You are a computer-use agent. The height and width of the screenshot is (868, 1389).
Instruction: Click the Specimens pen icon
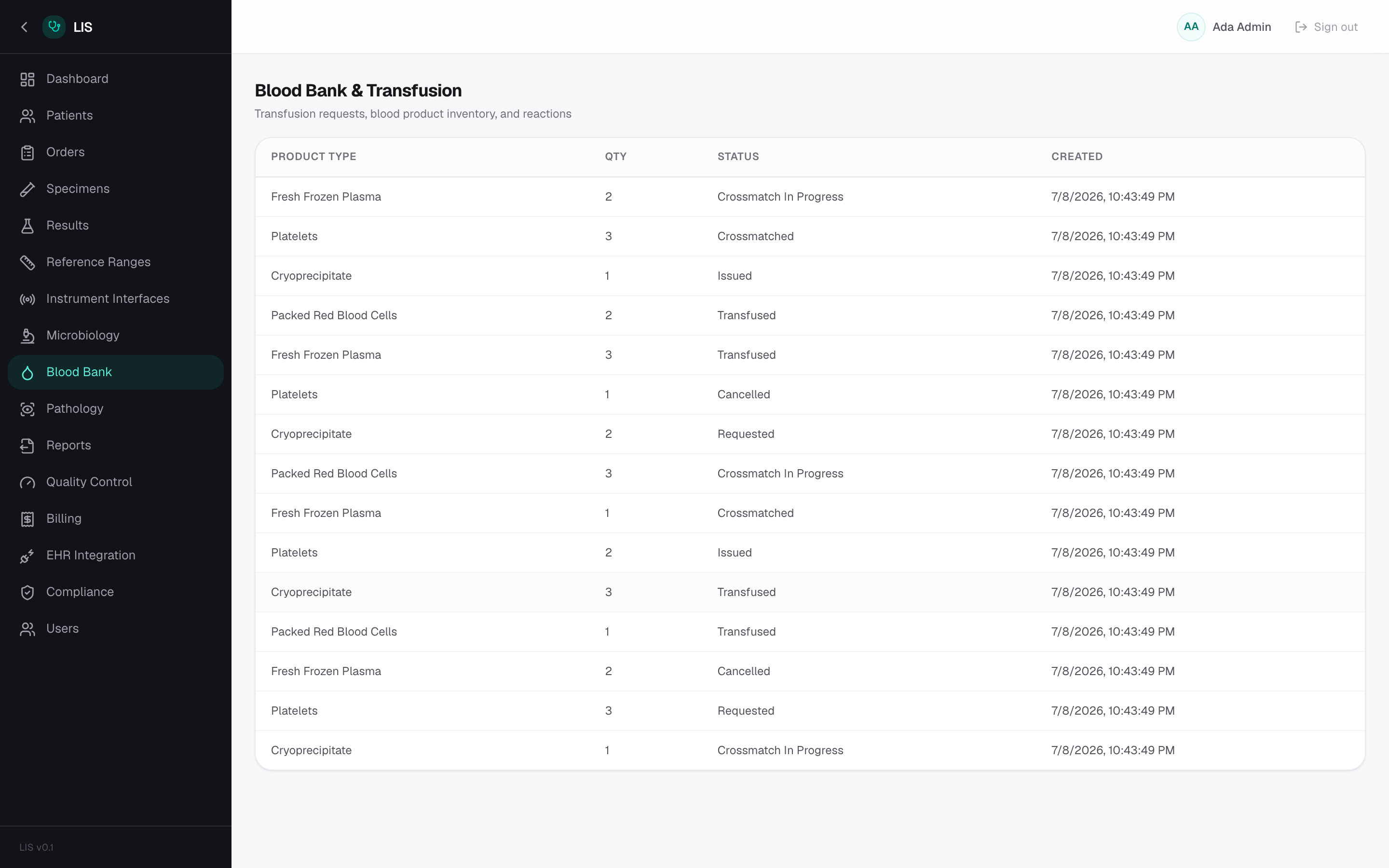point(27,189)
